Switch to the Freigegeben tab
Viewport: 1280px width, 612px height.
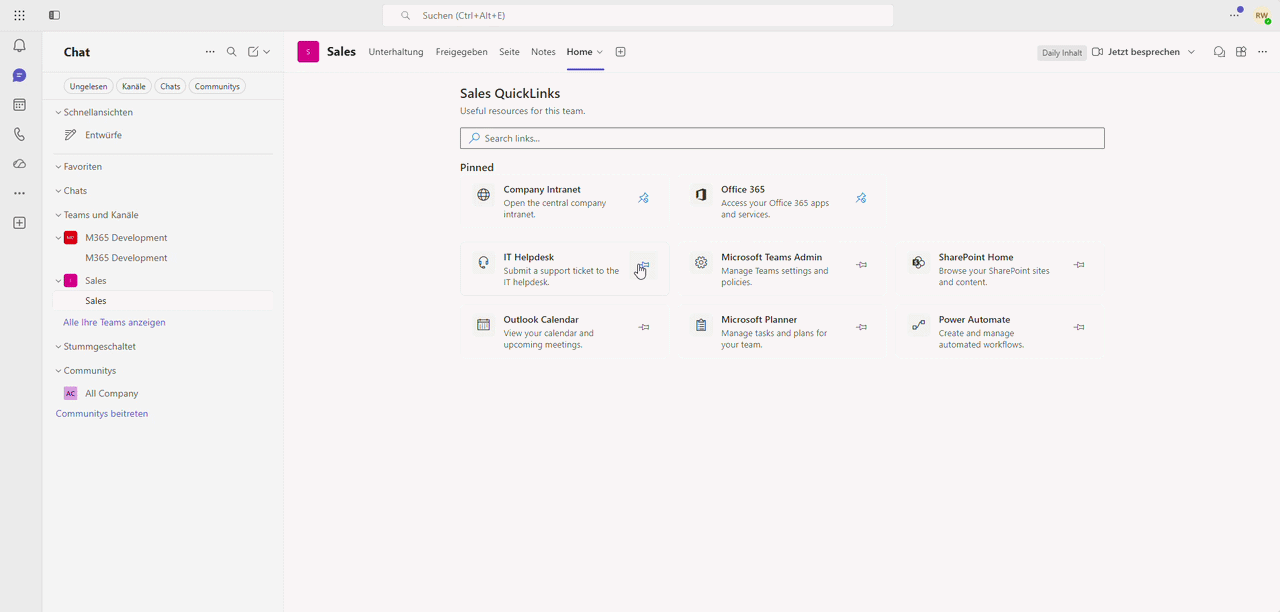click(x=461, y=52)
